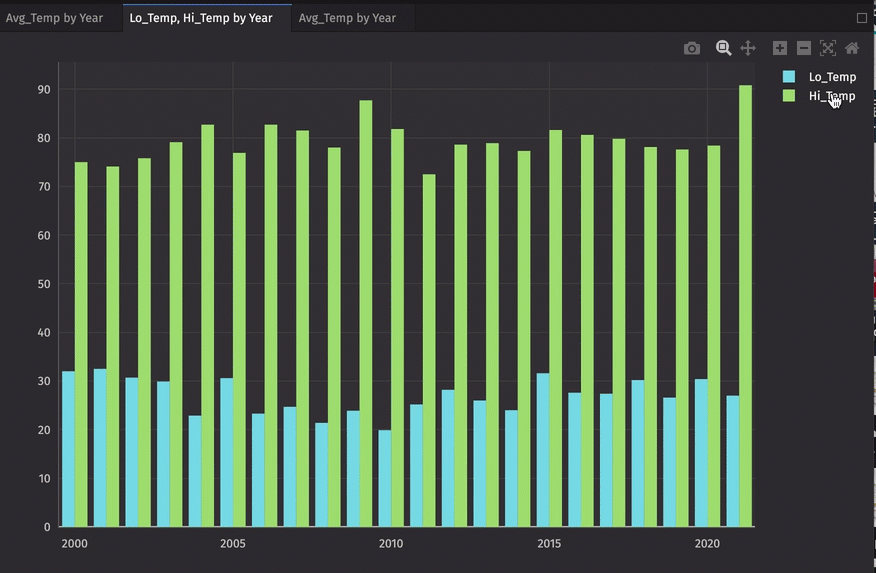Maximize panel using the square icon
The height and width of the screenshot is (573, 876).
click(862, 18)
